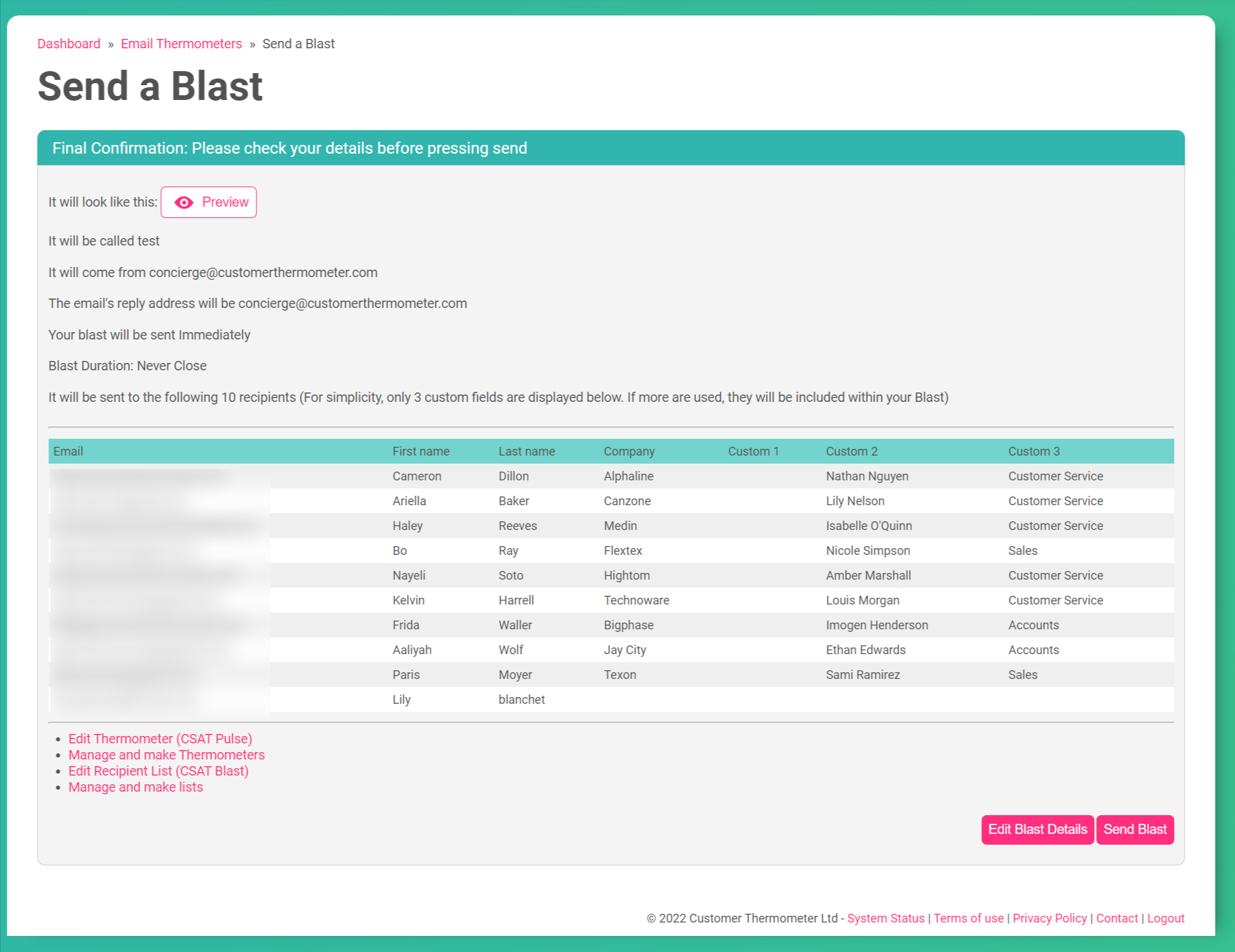
Task: Select Amber Marshall cell
Action: pyautogui.click(x=869, y=576)
